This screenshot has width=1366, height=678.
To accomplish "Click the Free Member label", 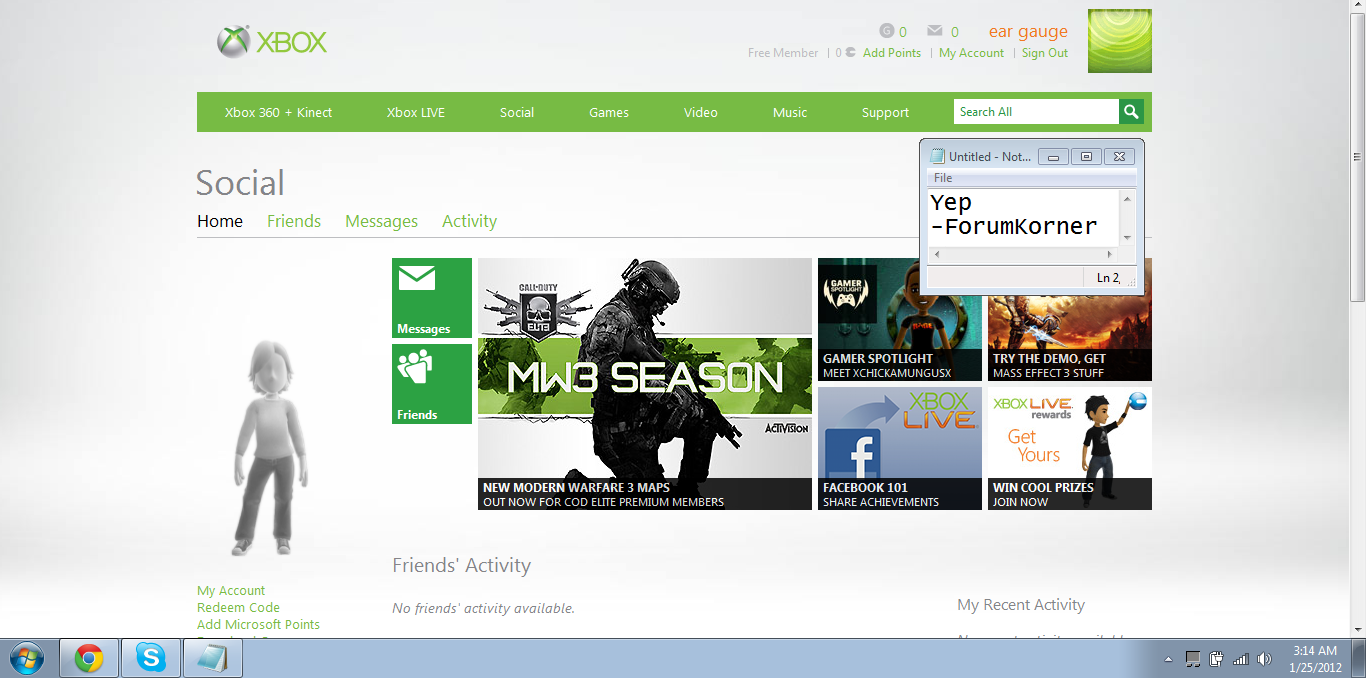I will [x=783, y=53].
